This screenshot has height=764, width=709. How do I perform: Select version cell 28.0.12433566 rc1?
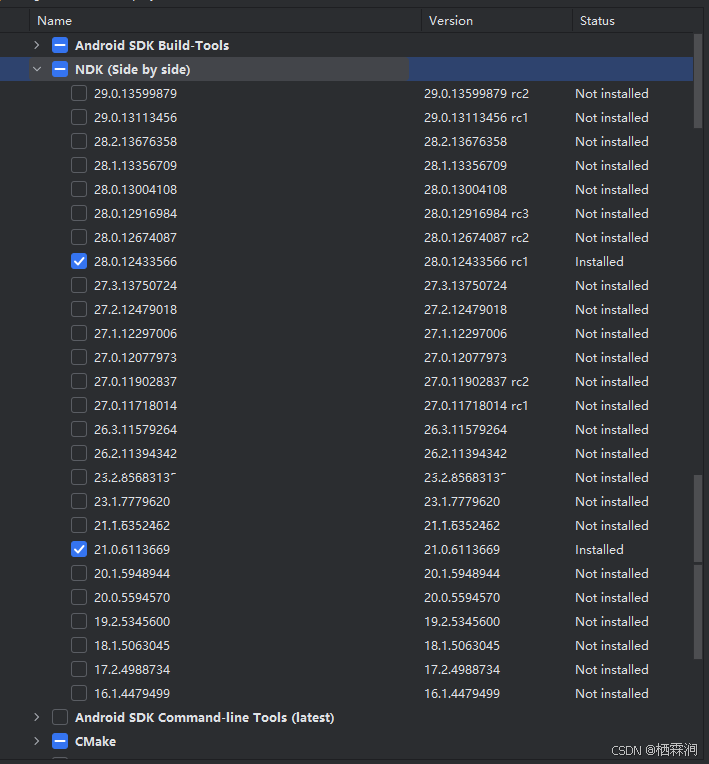[476, 261]
